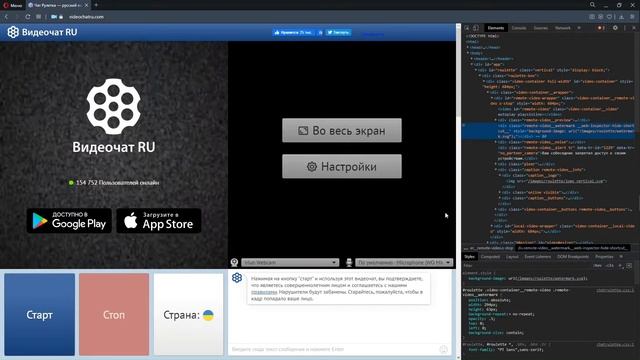Click the rules link in chat notice
Viewport: 640px width, 360px height.
[x=264, y=292]
